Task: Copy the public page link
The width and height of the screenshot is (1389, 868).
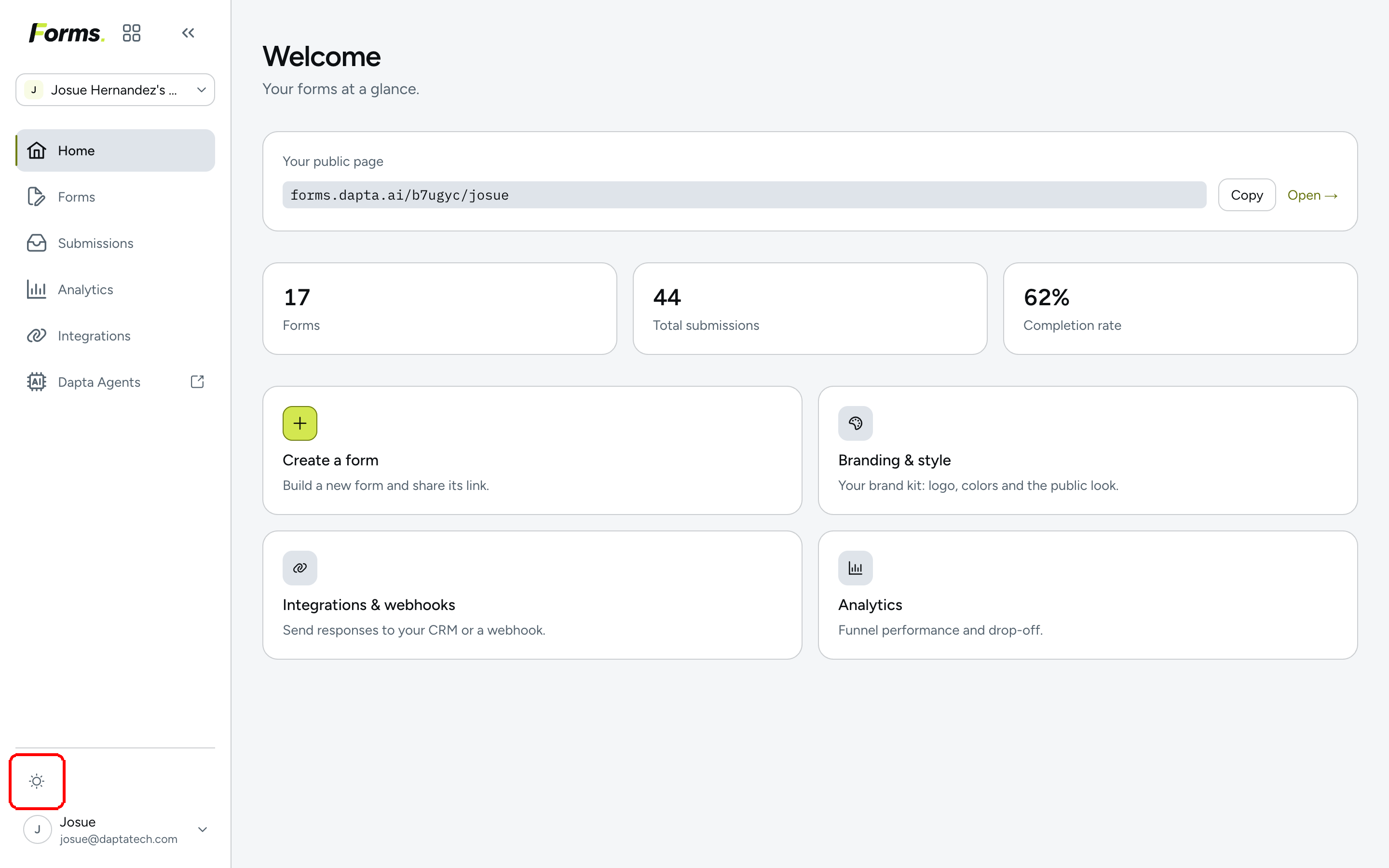Action: click(1247, 195)
